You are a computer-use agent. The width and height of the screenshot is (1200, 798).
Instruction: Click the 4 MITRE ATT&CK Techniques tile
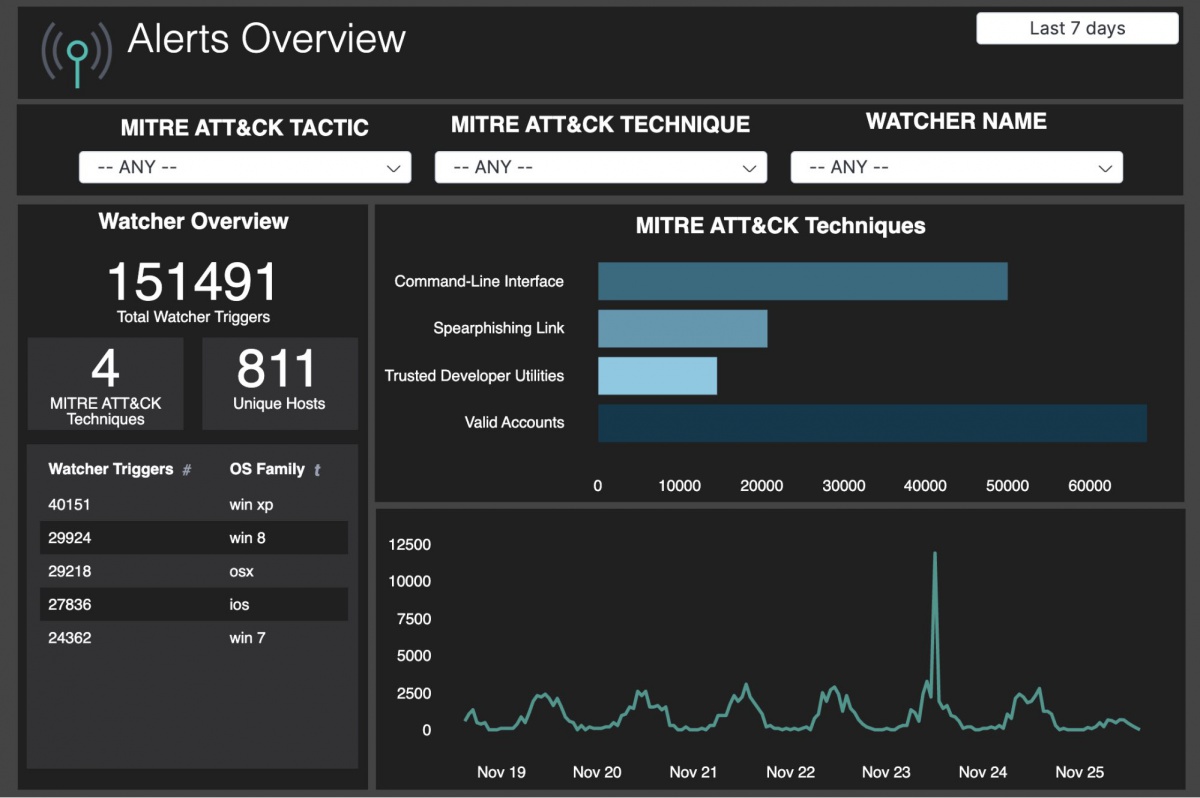105,383
